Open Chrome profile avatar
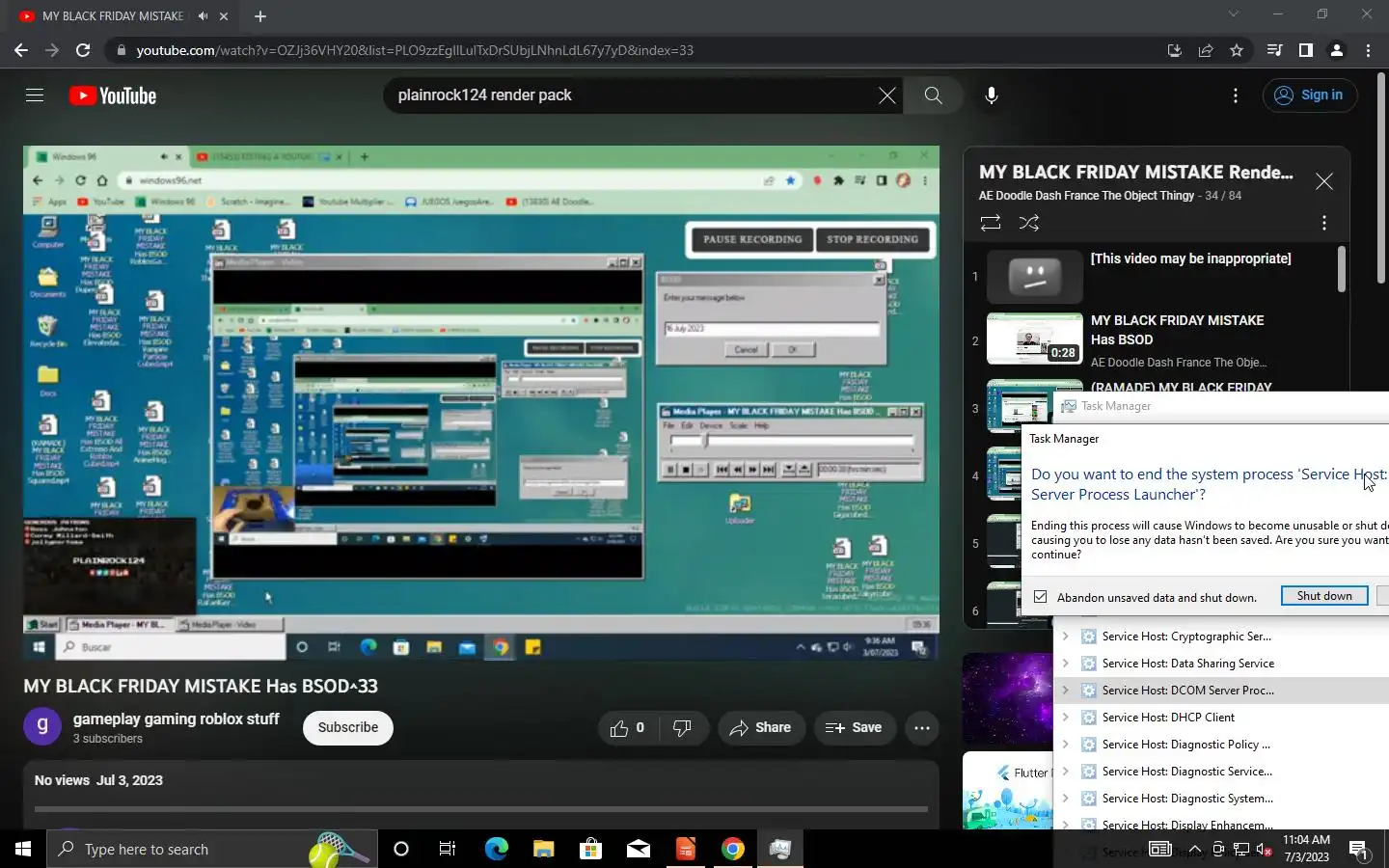The width and height of the screenshot is (1389, 868). 1337,50
